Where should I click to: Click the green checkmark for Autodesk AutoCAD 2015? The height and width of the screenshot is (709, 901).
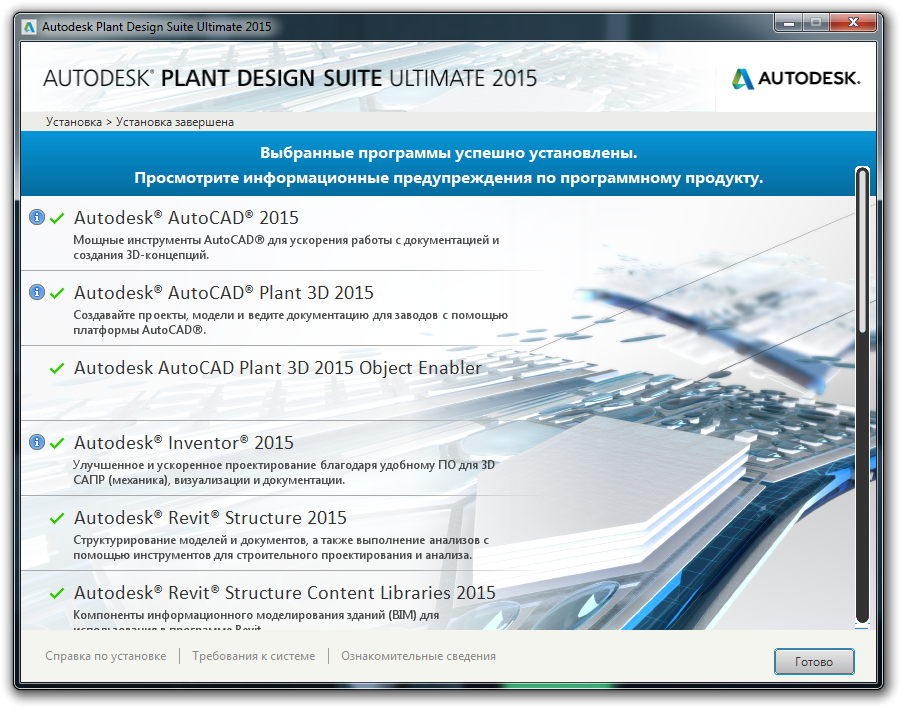point(57,218)
